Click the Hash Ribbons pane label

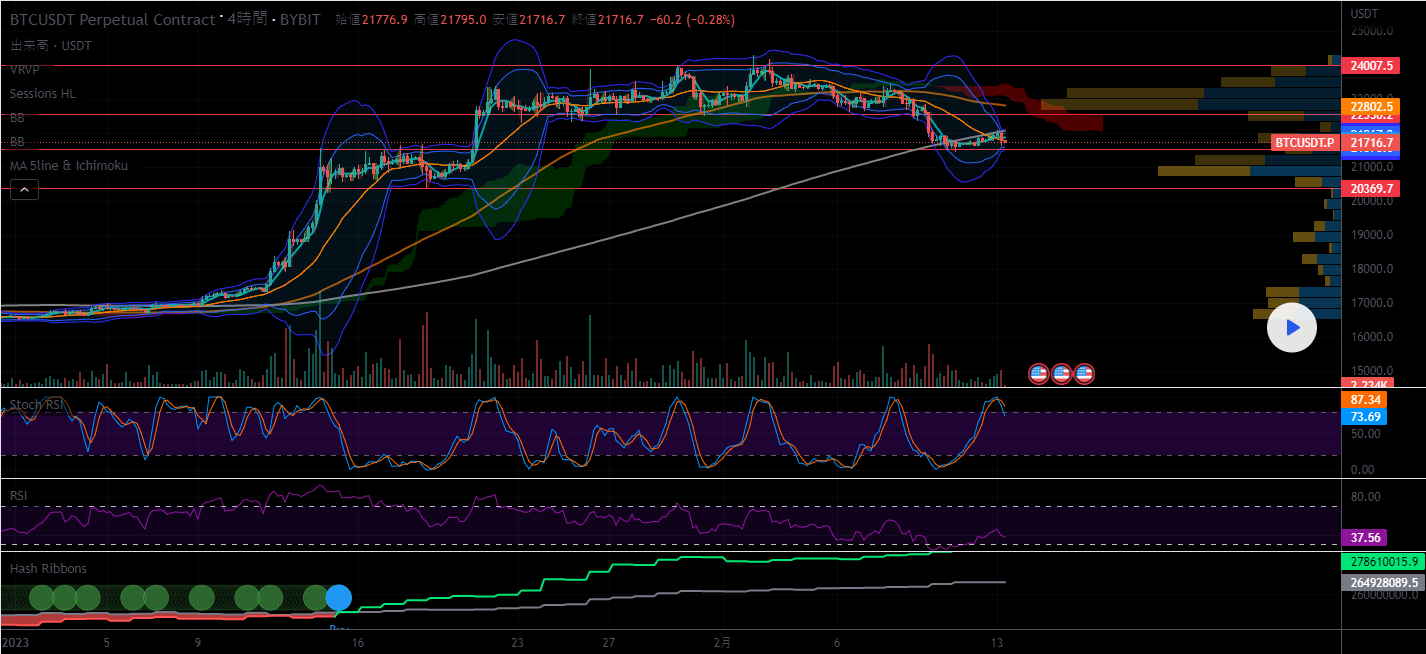click(x=48, y=569)
